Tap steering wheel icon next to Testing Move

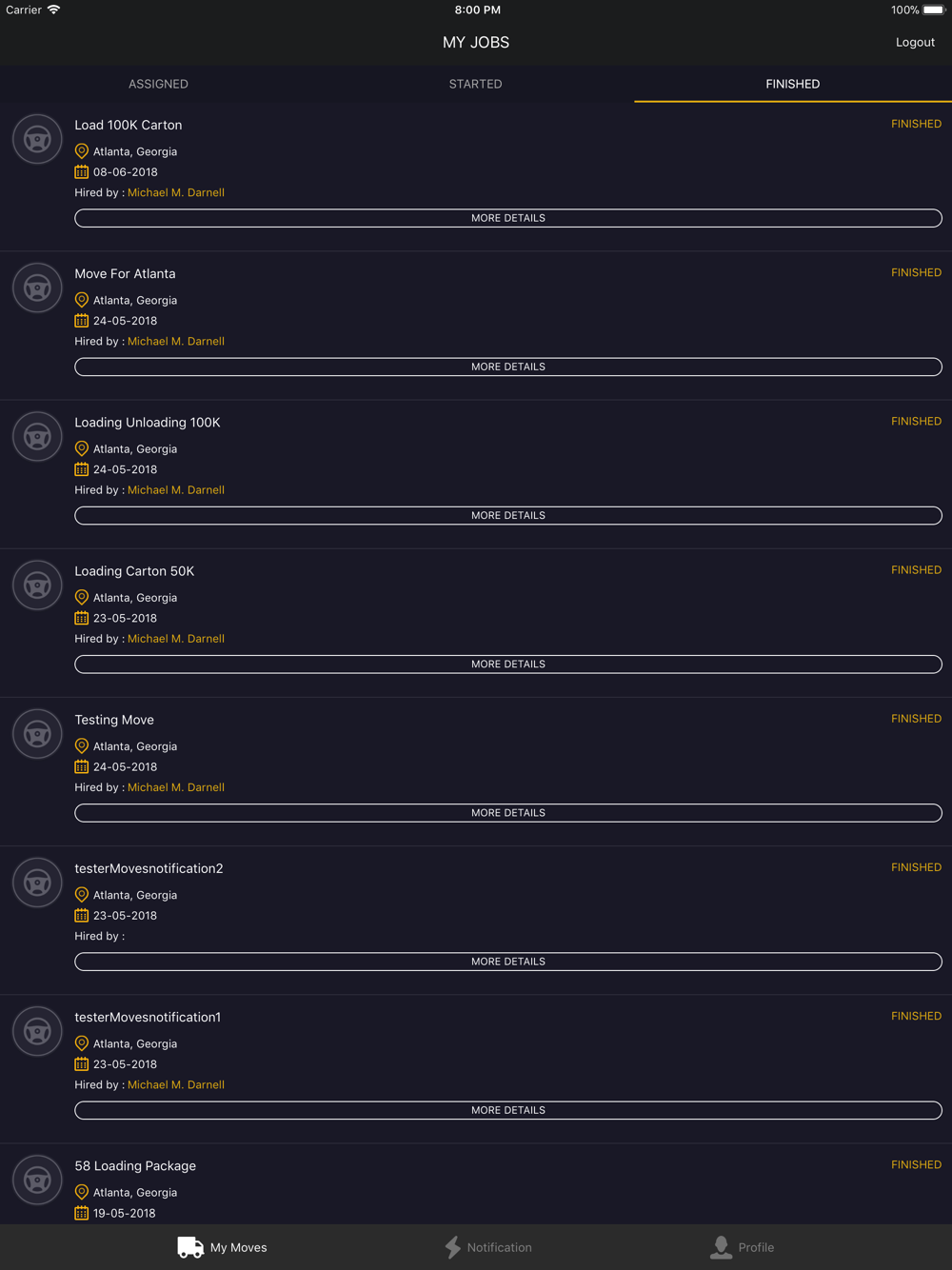click(x=37, y=733)
